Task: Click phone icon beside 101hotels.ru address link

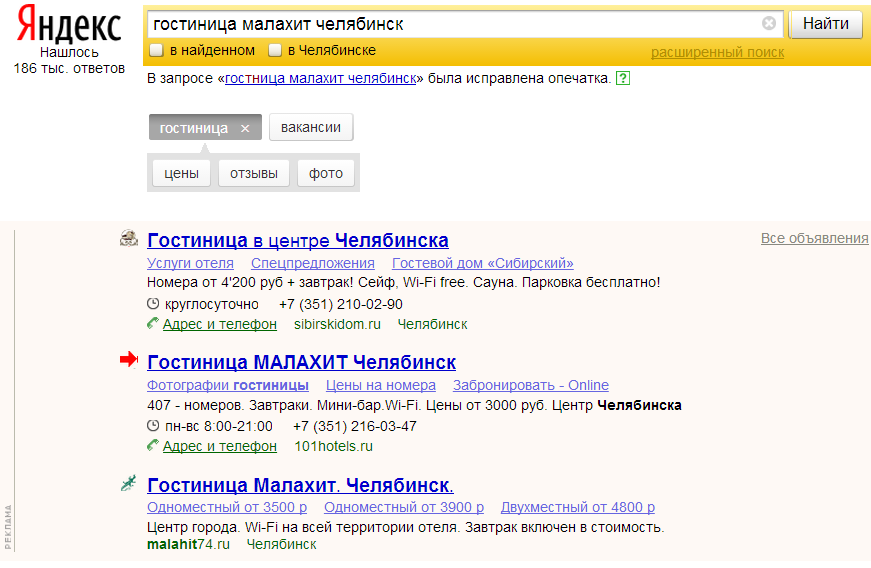Action: coord(153,445)
